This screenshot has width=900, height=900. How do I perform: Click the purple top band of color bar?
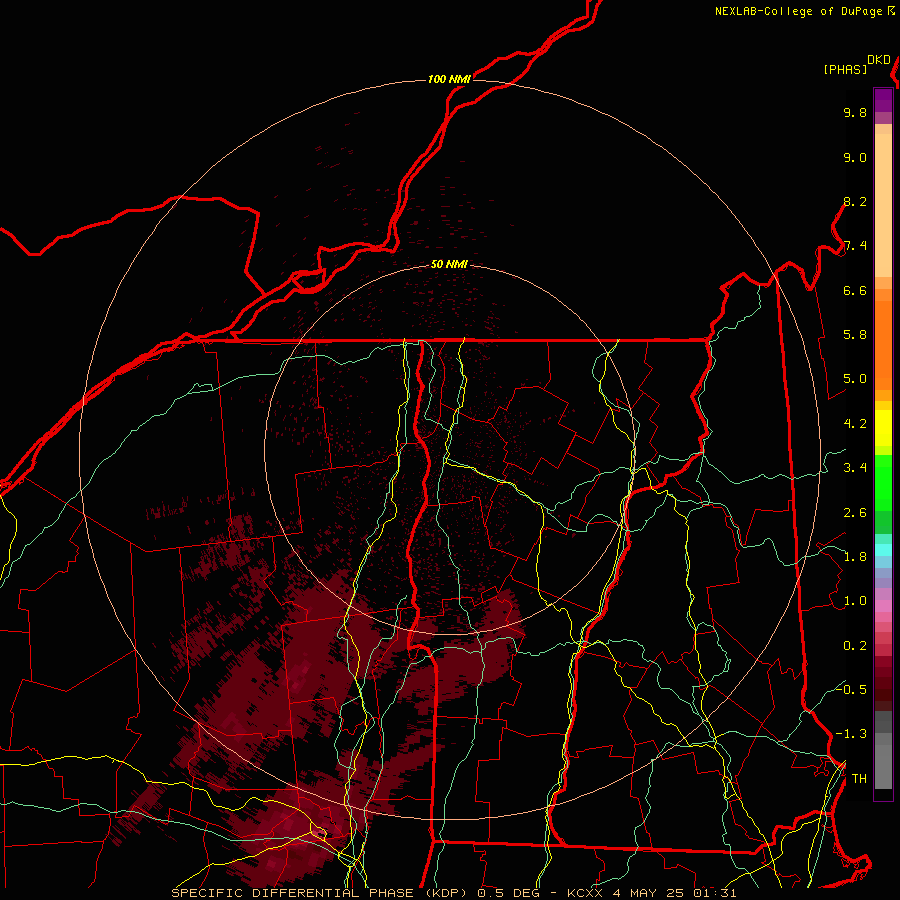[883, 100]
